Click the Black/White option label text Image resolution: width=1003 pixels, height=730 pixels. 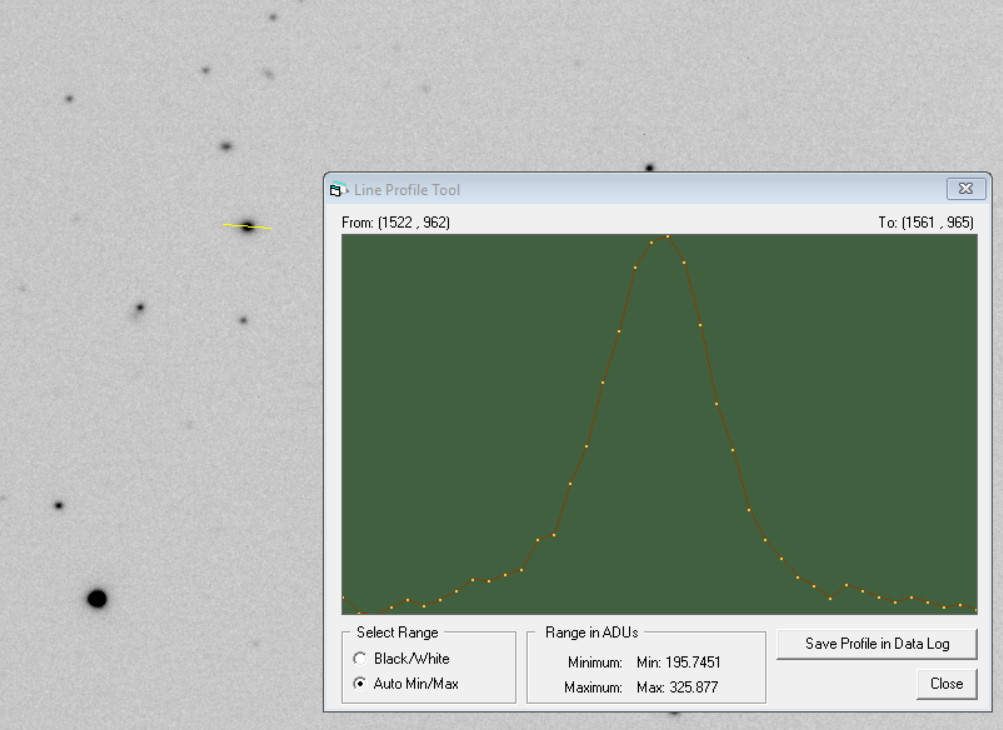tap(411, 659)
